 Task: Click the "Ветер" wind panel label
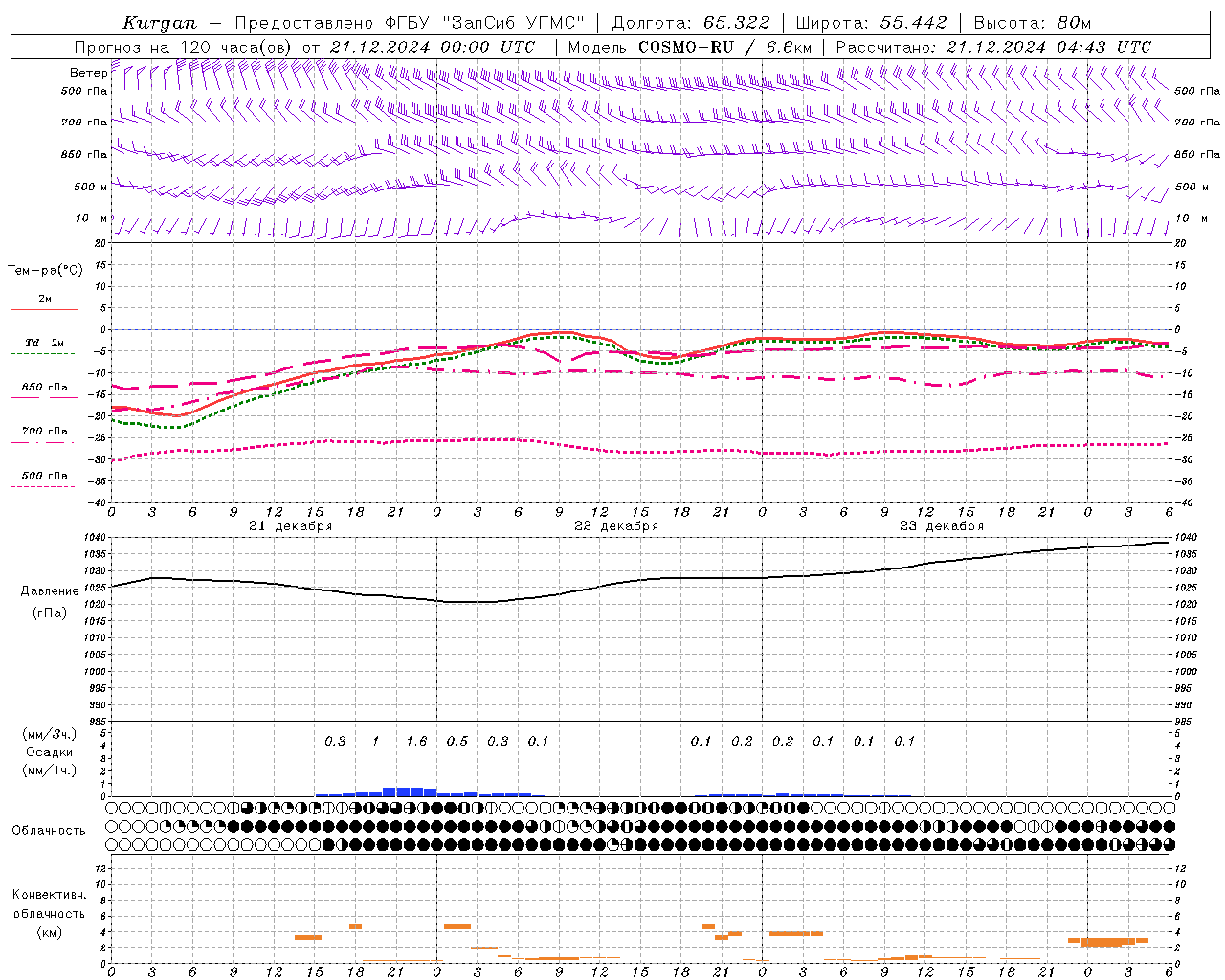click(88, 73)
